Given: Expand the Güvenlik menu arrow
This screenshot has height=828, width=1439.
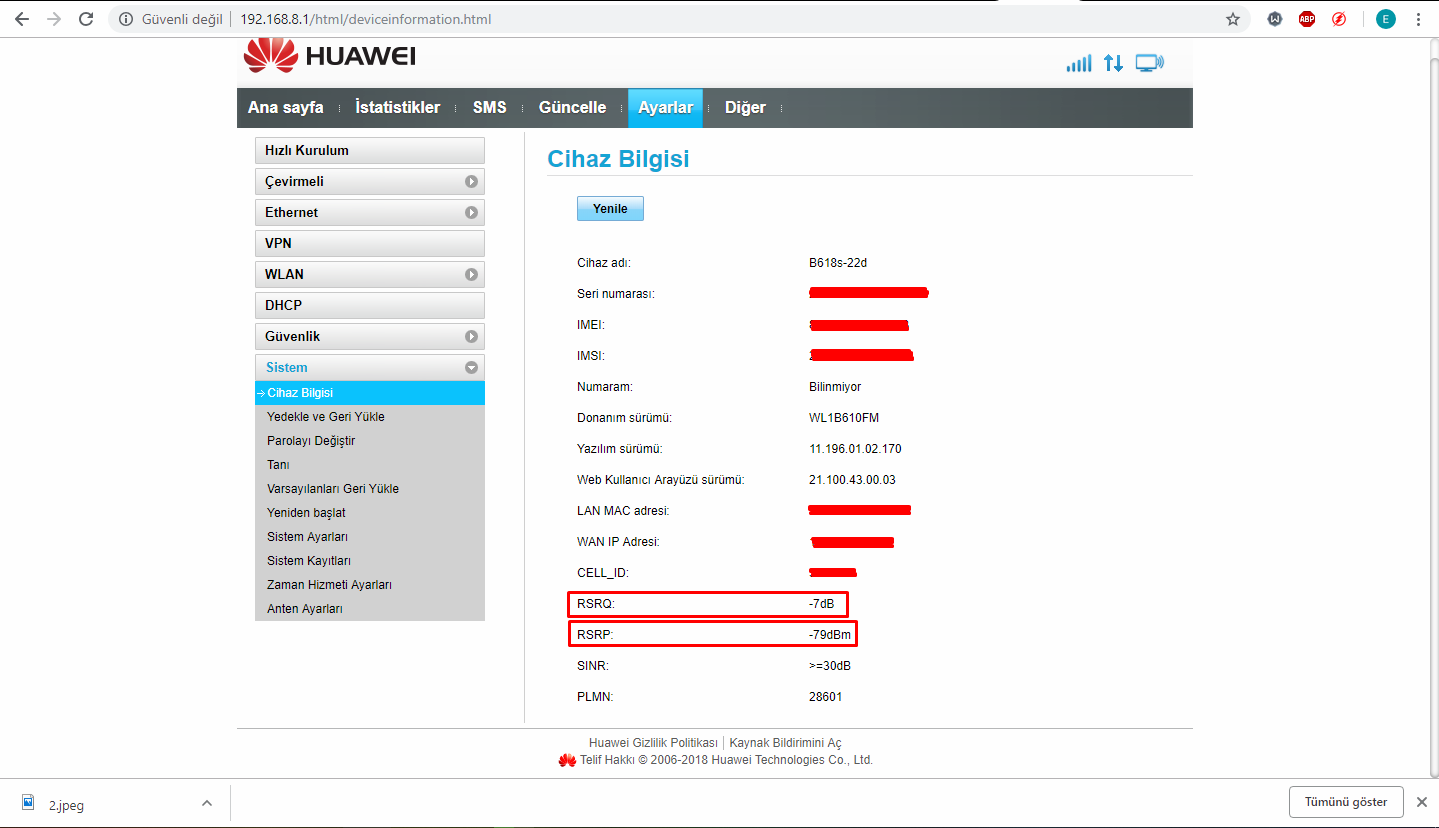Looking at the screenshot, I should (x=471, y=337).
